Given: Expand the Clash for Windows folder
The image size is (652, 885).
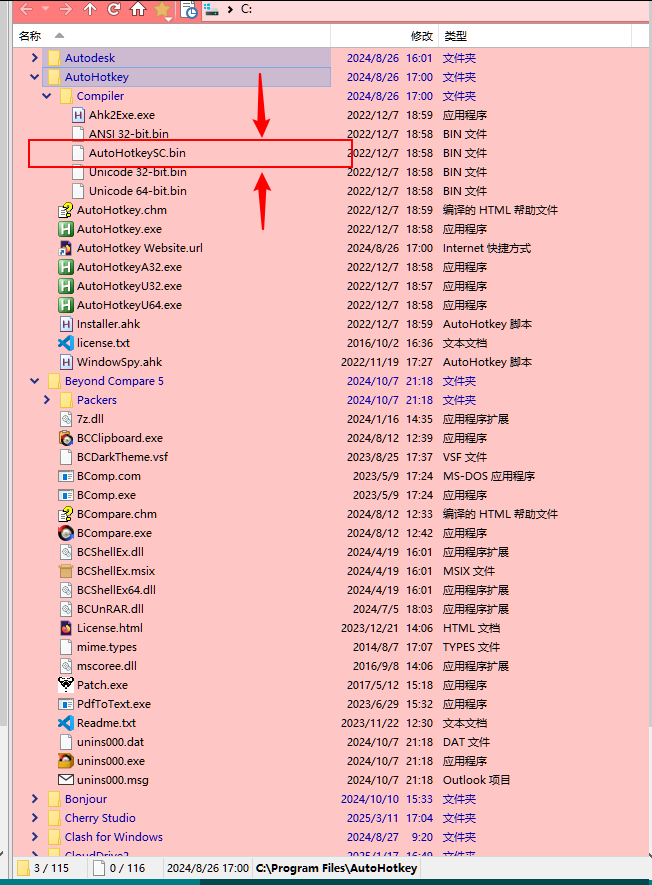Looking at the screenshot, I should [x=34, y=836].
